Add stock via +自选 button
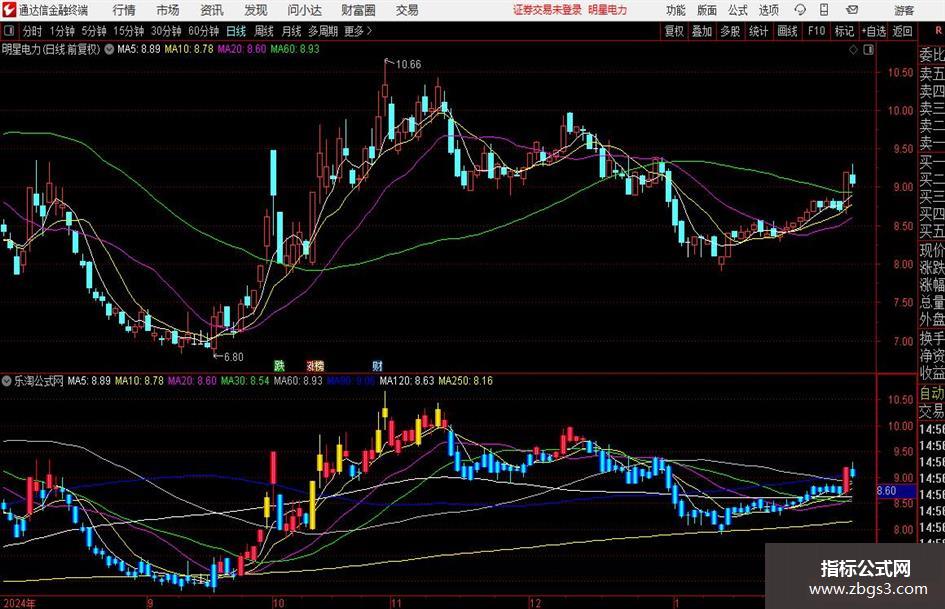The image size is (945, 609). coord(874,31)
